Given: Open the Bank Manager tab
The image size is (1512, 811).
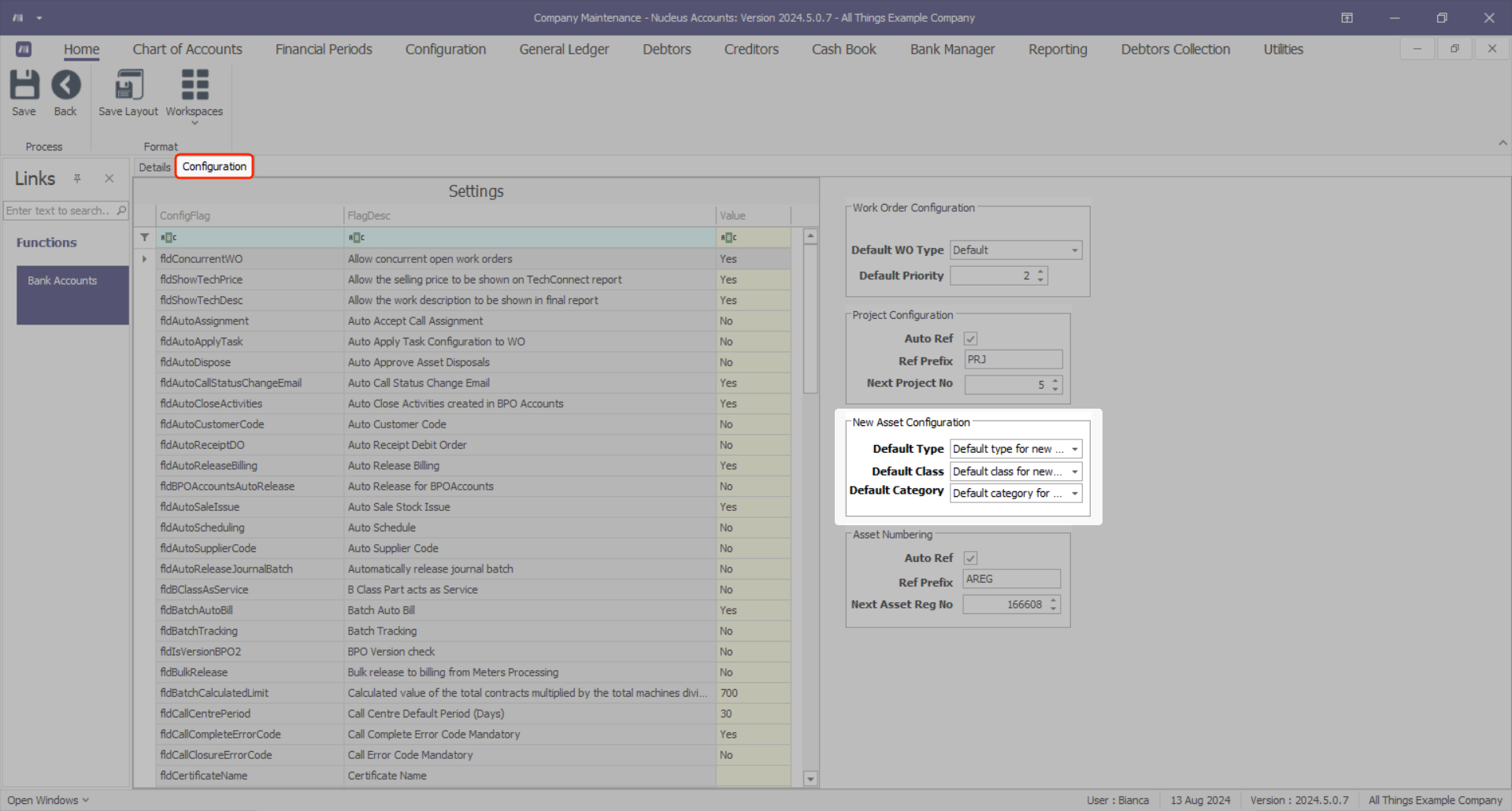Looking at the screenshot, I should [953, 49].
